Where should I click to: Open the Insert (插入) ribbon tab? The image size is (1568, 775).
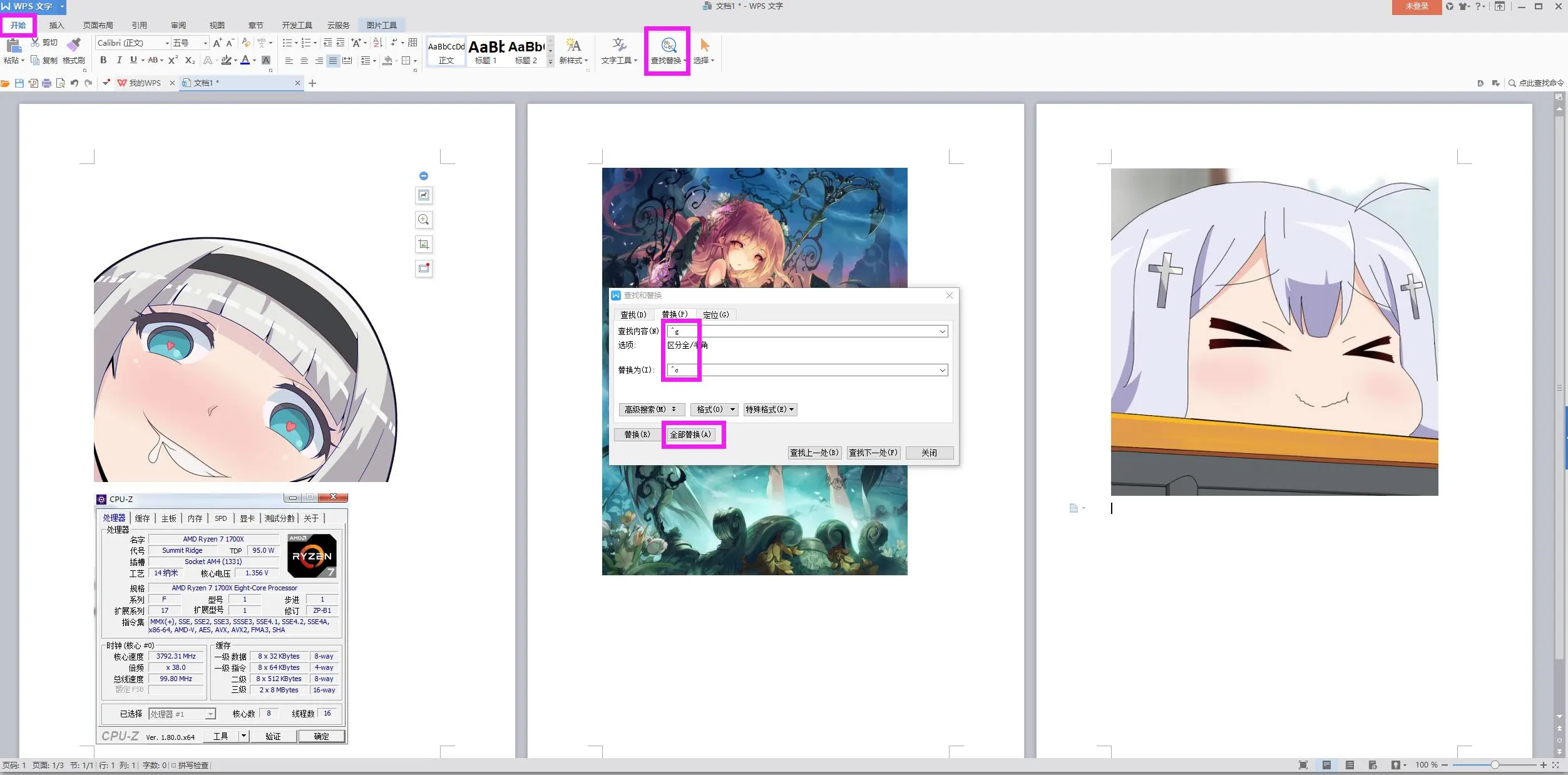[56, 25]
